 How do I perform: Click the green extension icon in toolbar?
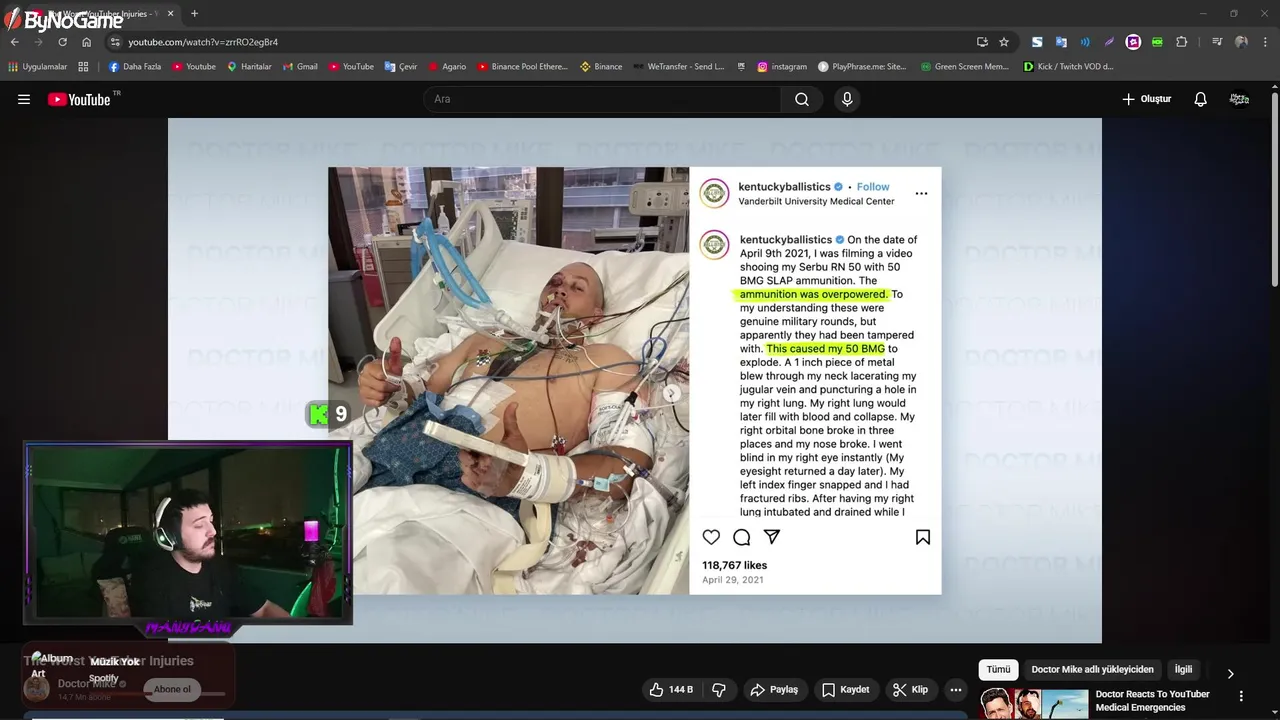[x=1157, y=42]
